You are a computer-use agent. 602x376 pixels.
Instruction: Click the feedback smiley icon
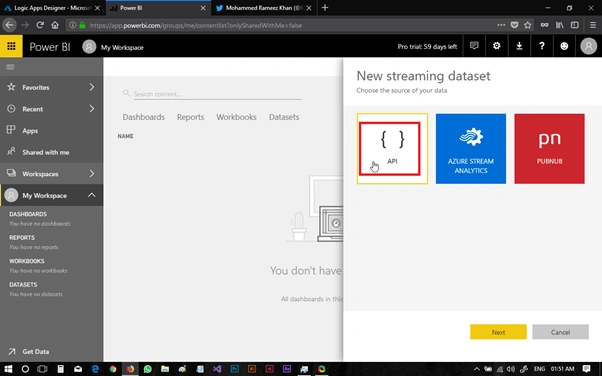[x=564, y=46]
